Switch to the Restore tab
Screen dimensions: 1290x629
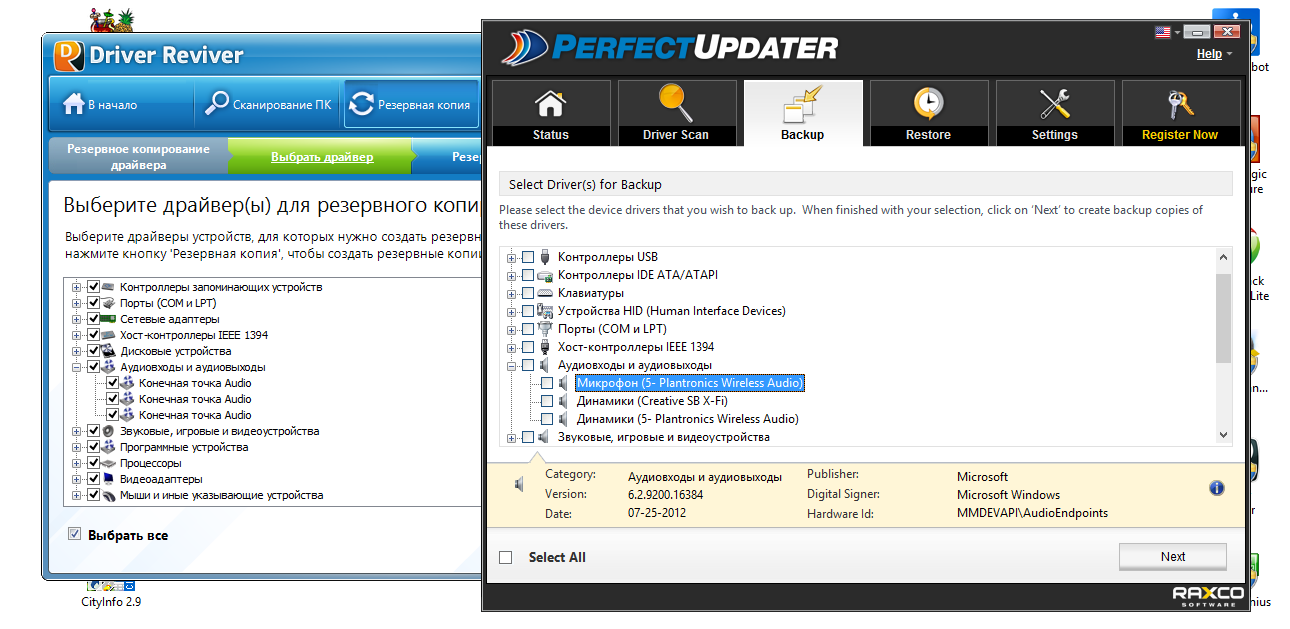tap(928, 113)
